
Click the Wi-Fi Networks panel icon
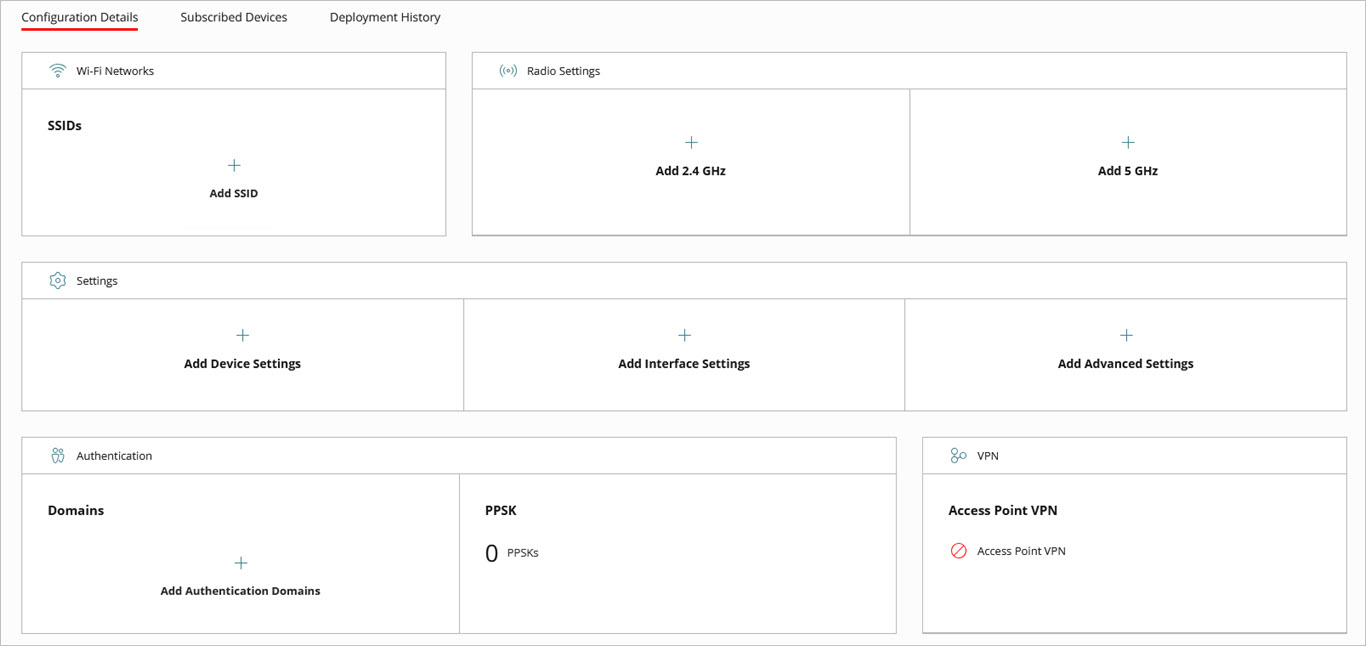pyautogui.click(x=57, y=70)
